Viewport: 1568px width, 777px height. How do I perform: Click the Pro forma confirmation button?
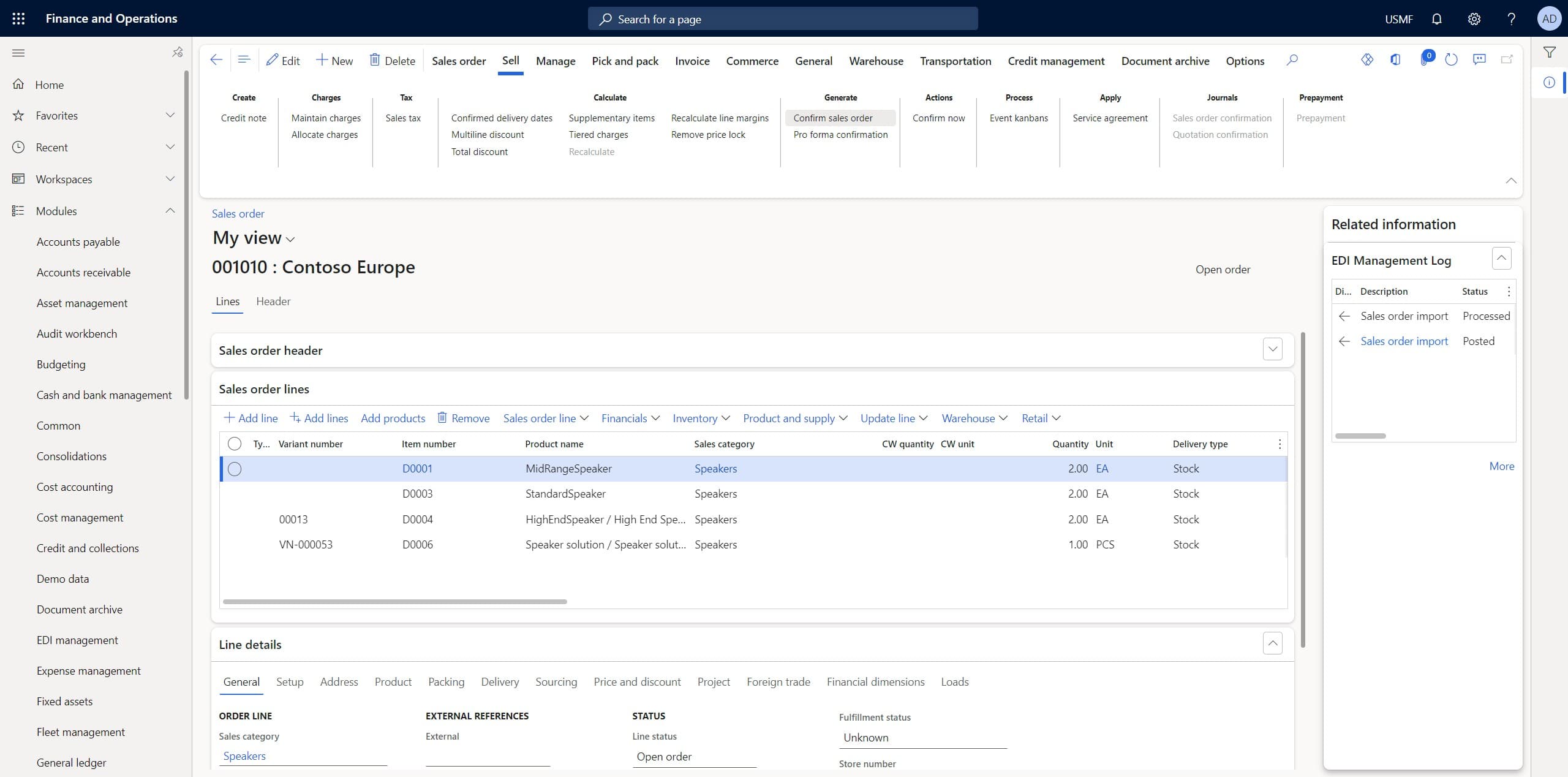click(840, 135)
